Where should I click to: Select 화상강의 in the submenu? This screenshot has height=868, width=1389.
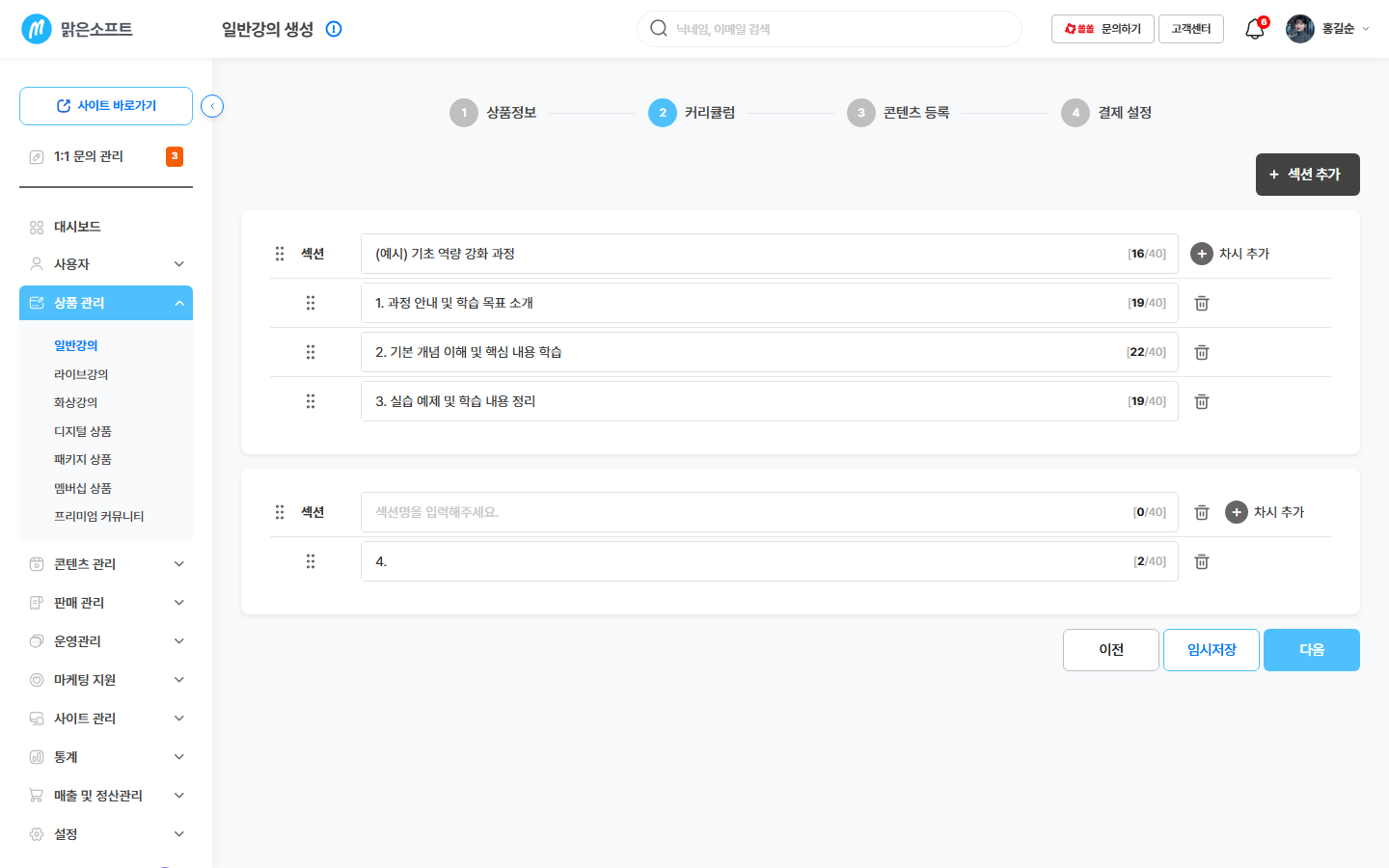(x=76, y=402)
